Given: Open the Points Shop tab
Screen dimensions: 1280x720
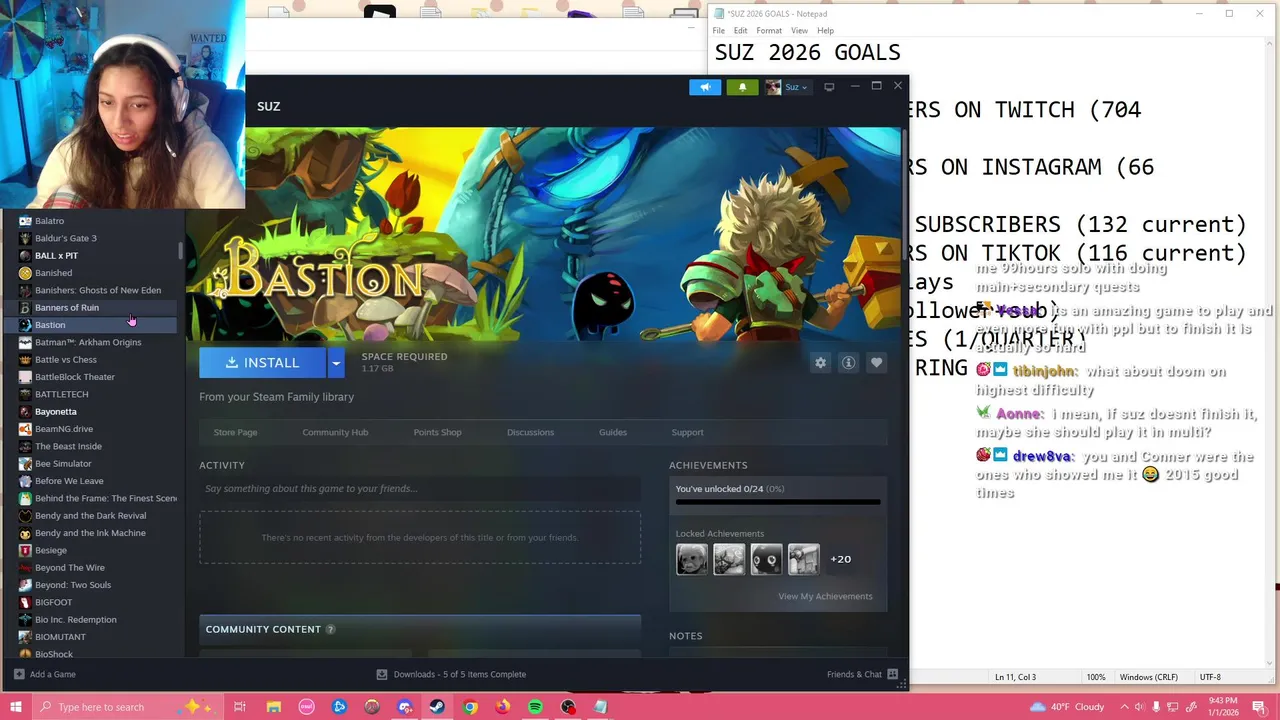Looking at the screenshot, I should click(x=437, y=432).
